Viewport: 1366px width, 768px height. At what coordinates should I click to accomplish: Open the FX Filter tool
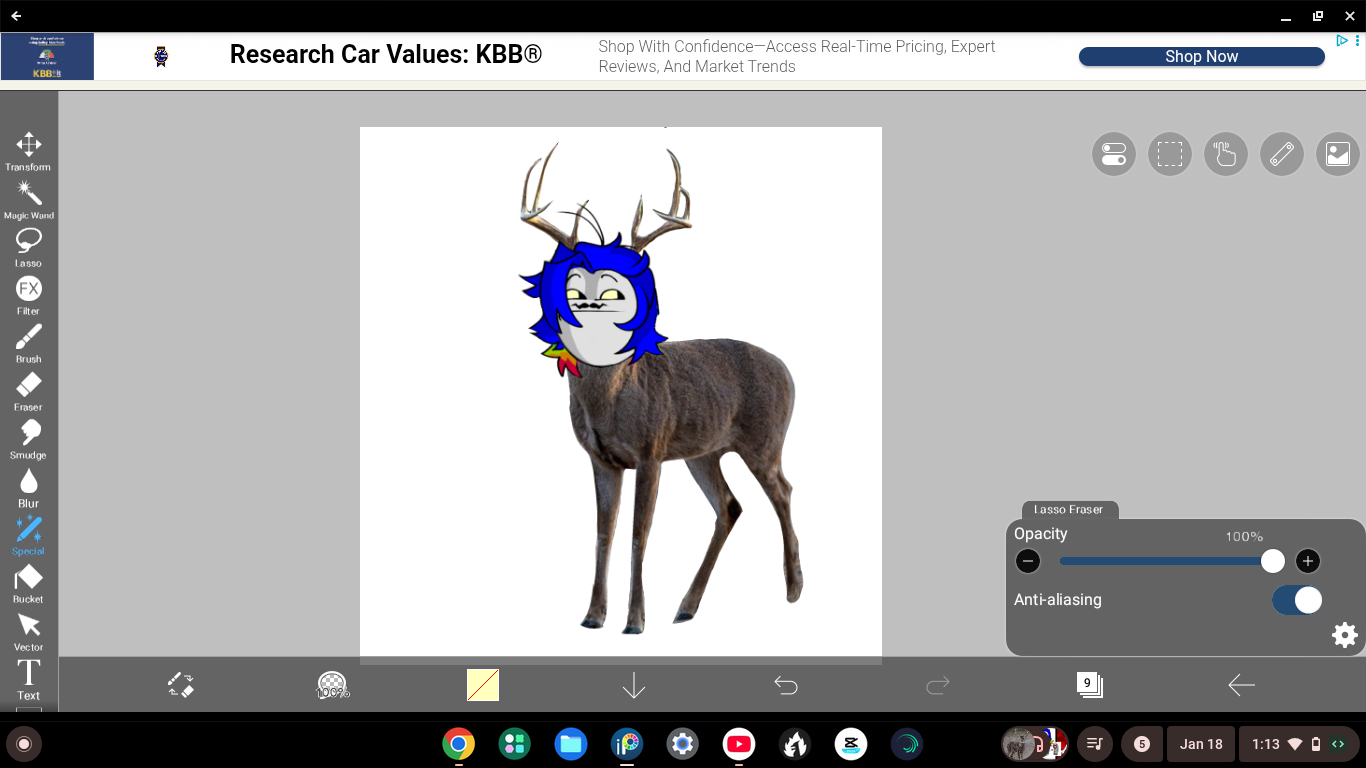[x=28, y=294]
